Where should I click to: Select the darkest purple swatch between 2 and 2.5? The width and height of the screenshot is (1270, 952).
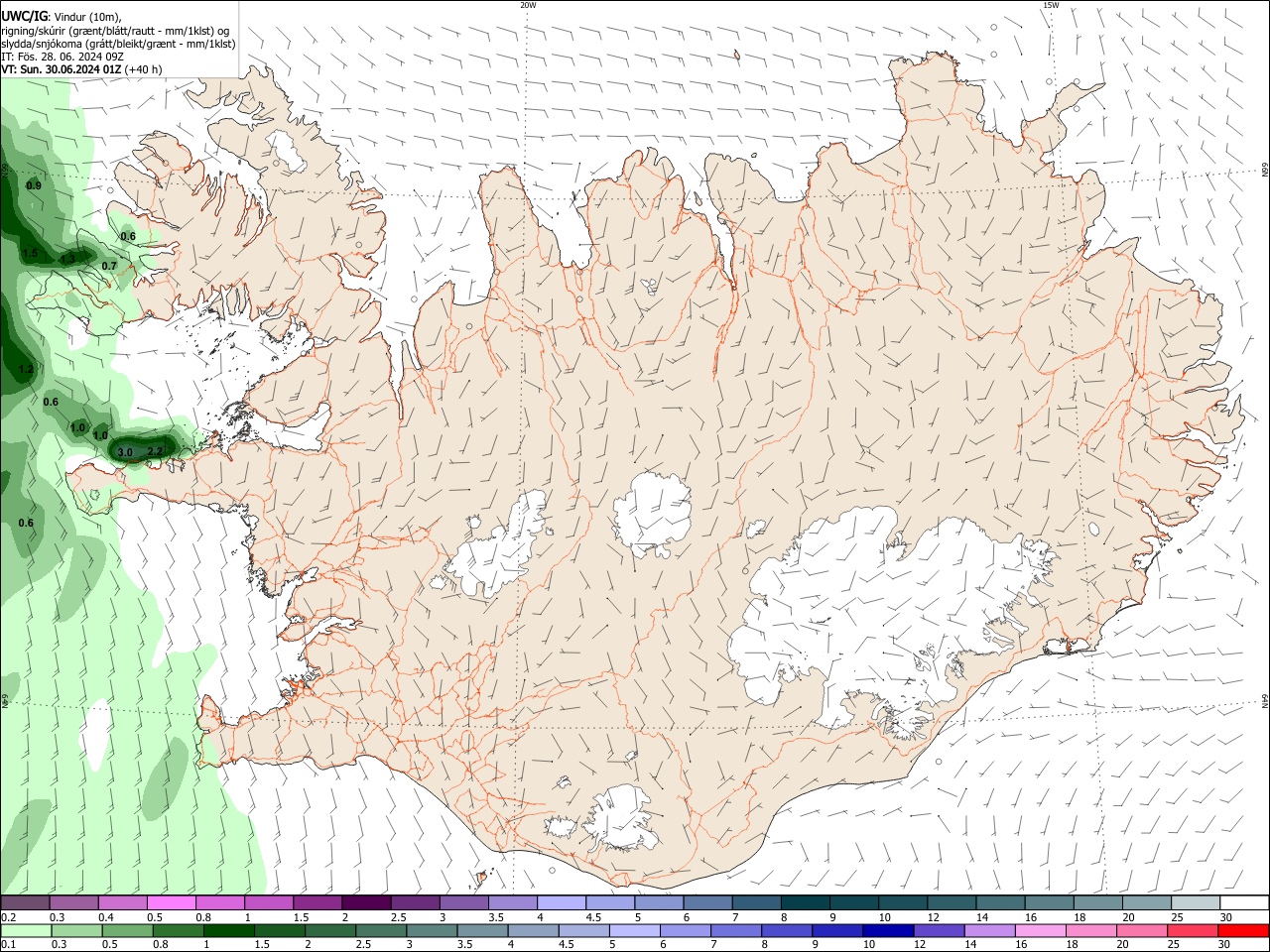365,902
